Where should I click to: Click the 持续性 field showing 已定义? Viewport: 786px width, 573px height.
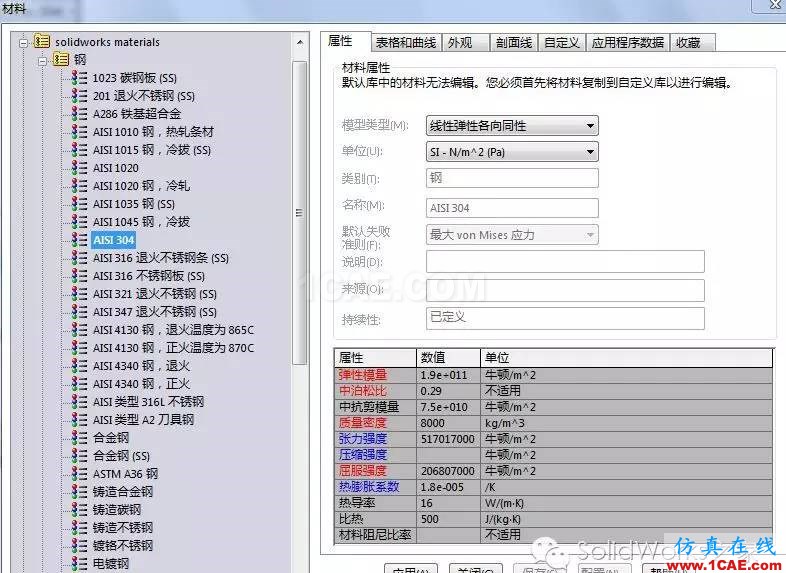click(565, 318)
